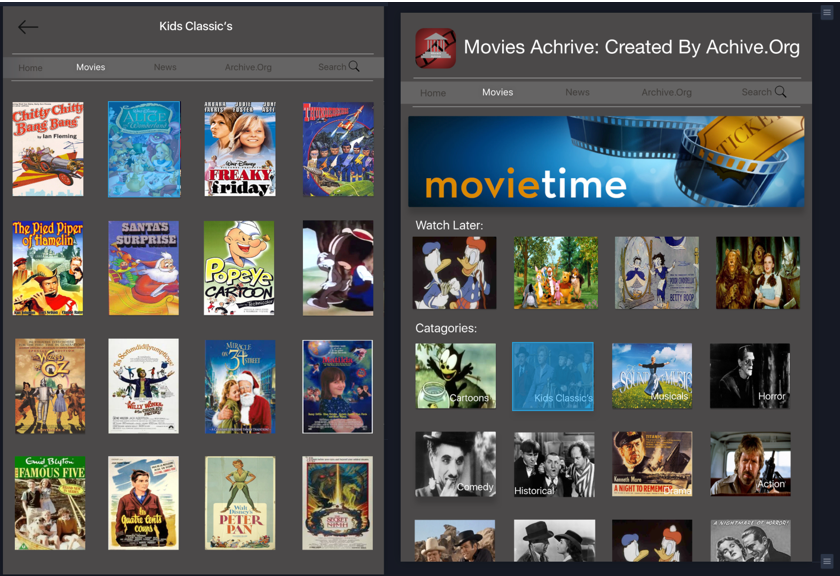Viewport: 840px width, 576px height.
Task: Click the Movies Achrive: Created By Achive.Org title
Action: tap(632, 47)
